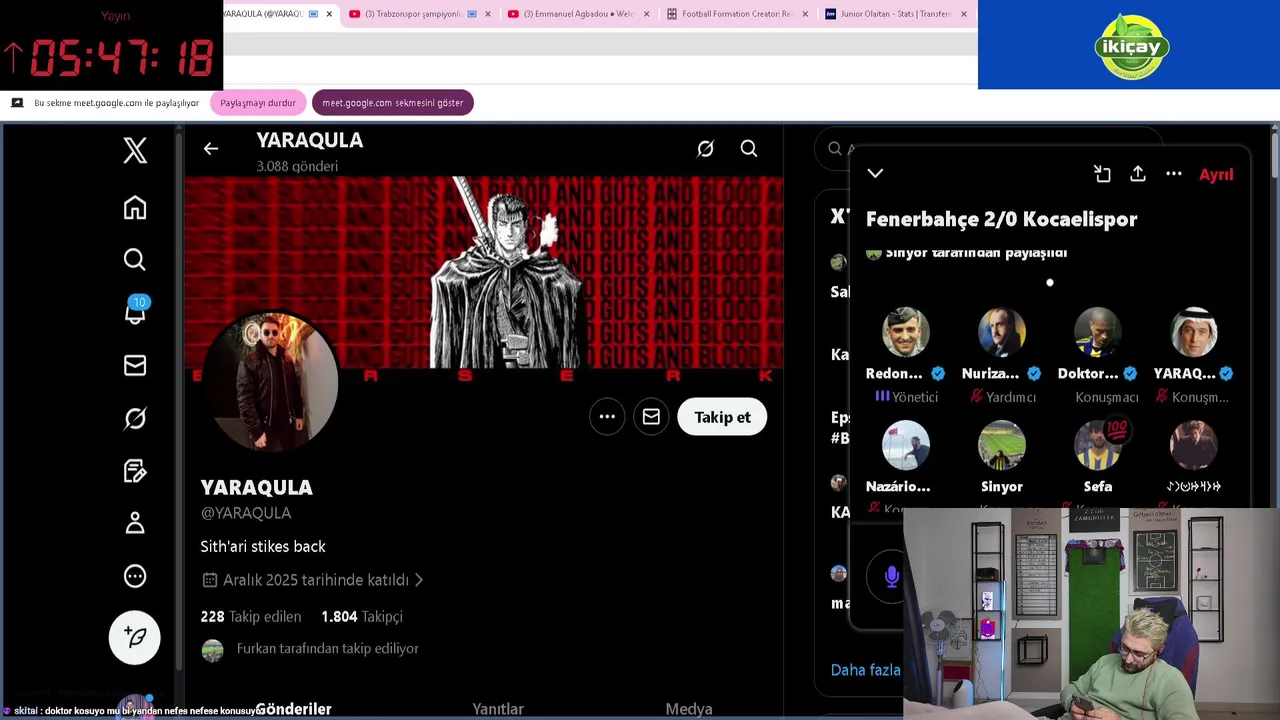Select Doktor... speaker avatar in the Space

click(1098, 332)
